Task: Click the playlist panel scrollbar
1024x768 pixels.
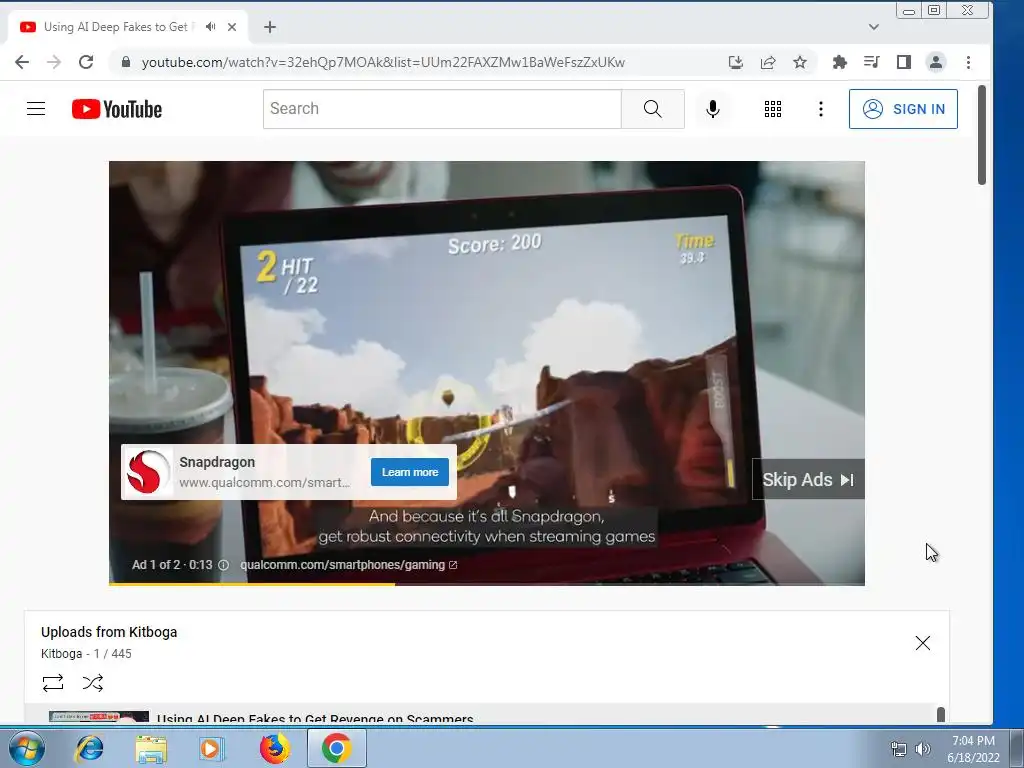Action: pos(940,714)
